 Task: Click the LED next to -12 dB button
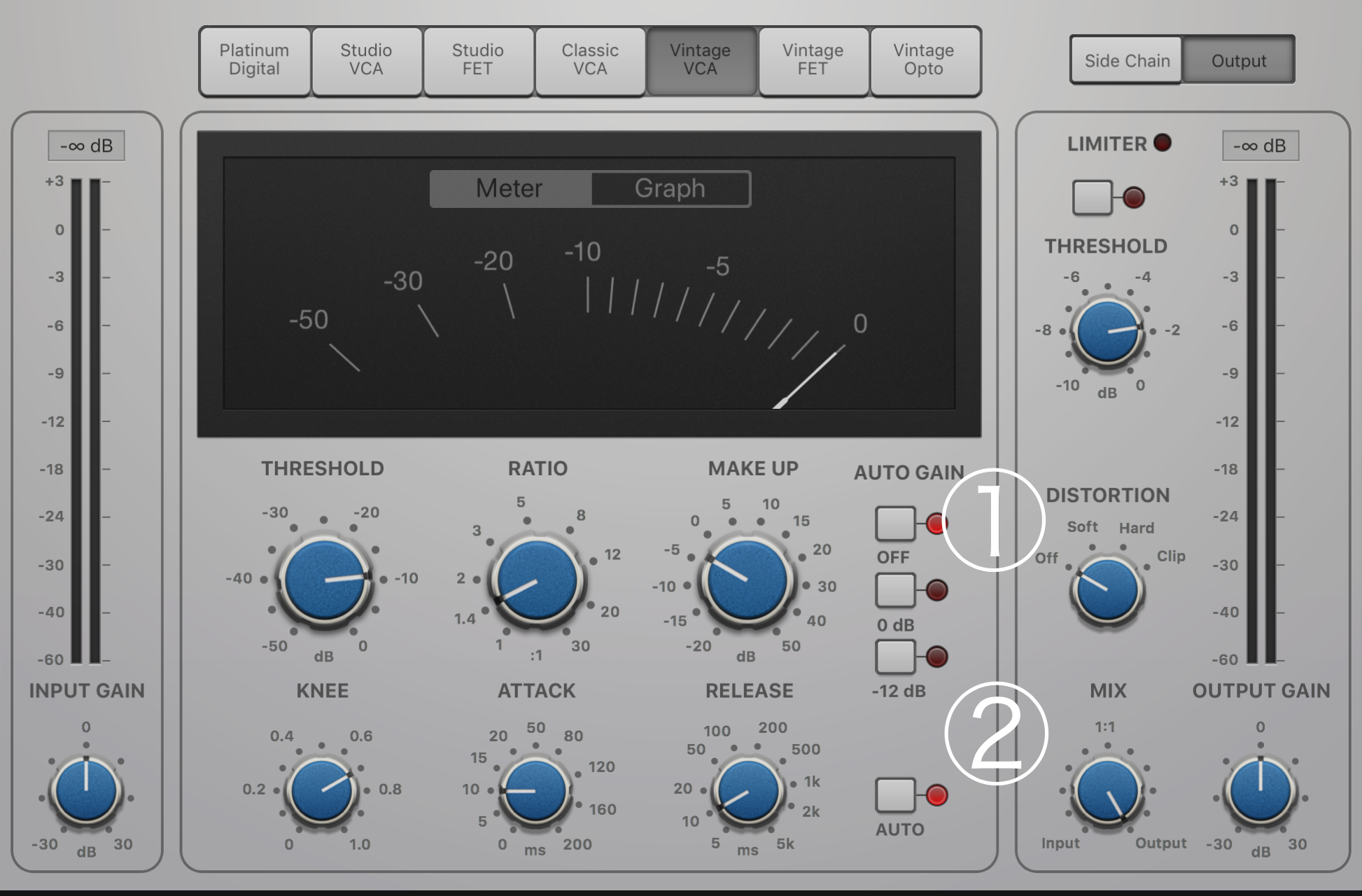(x=936, y=657)
